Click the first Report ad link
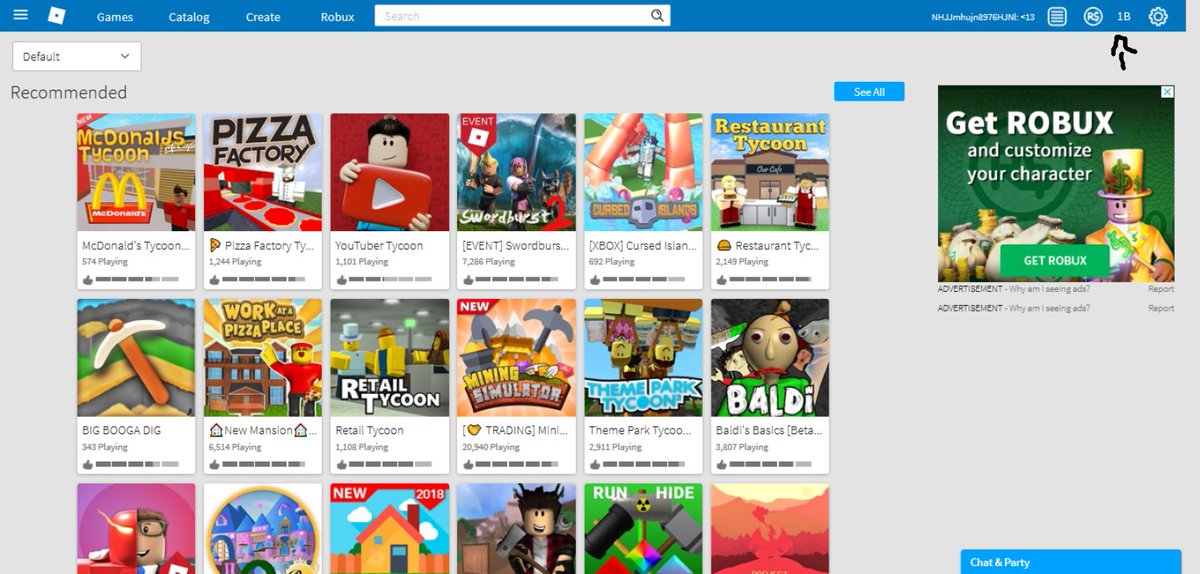This screenshot has height=574, width=1200. (1161, 289)
